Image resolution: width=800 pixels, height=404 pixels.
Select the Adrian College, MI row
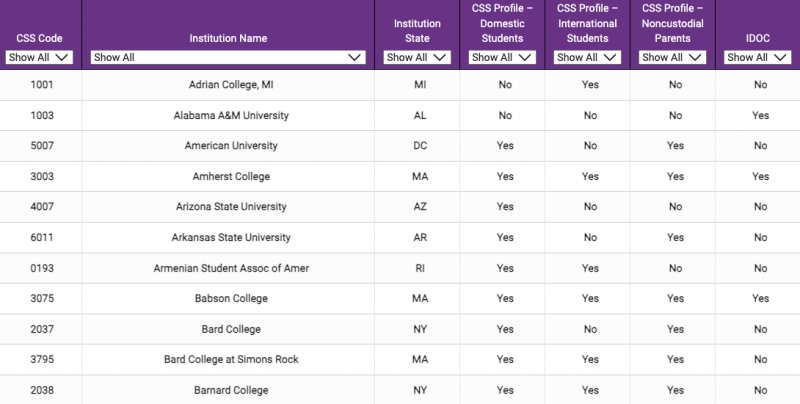tap(400, 85)
